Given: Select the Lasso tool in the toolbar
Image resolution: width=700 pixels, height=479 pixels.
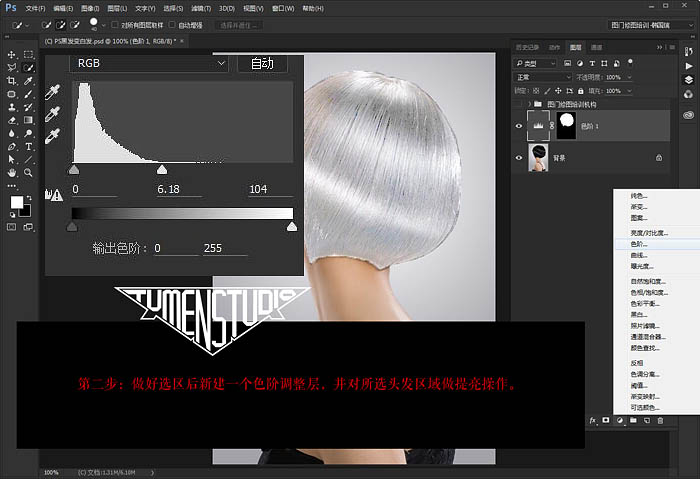Looking at the screenshot, I should [12, 68].
